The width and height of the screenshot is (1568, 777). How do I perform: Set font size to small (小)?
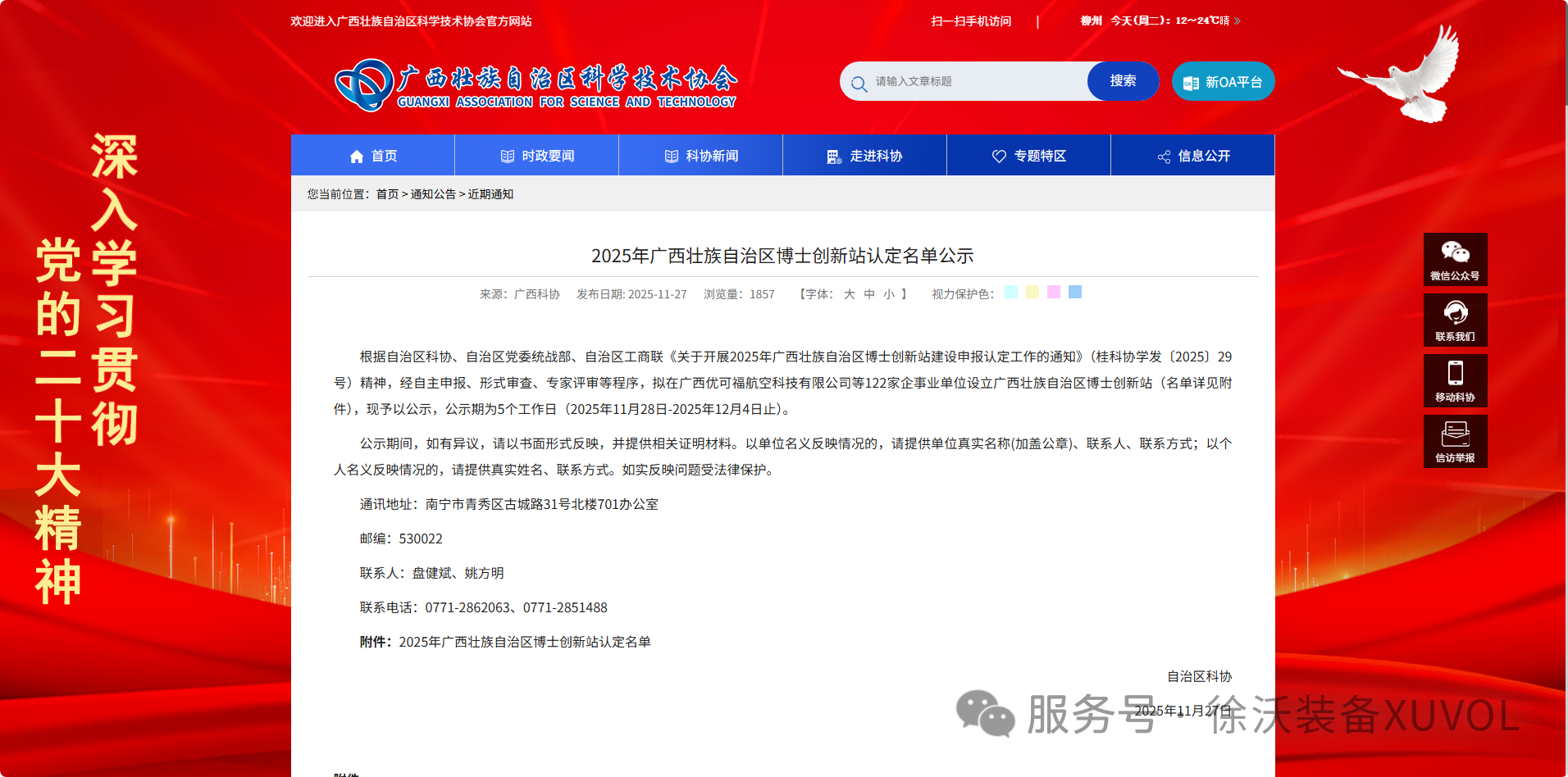click(x=889, y=294)
